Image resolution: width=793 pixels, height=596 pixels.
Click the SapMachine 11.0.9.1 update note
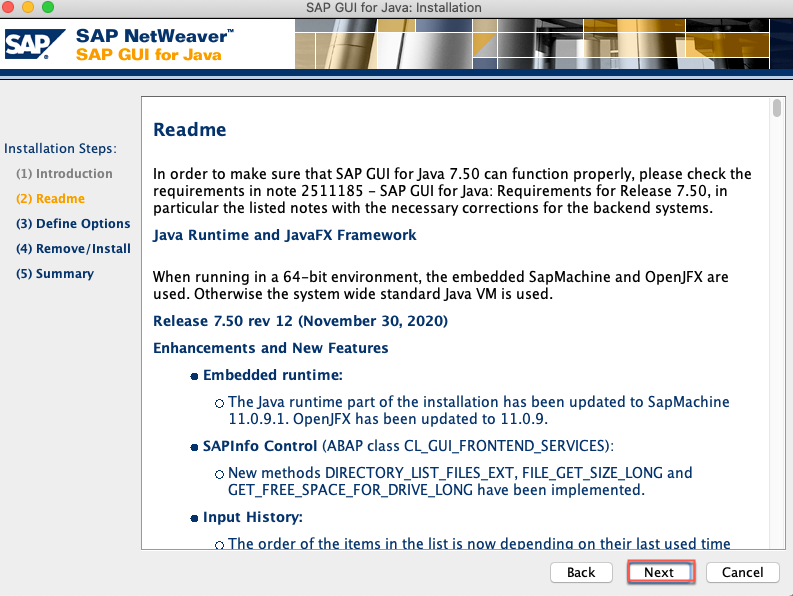[478, 410]
